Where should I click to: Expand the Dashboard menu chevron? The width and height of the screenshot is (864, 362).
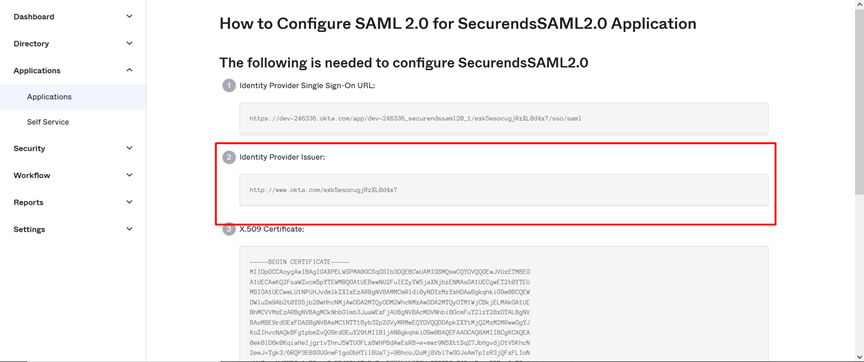[129, 17]
